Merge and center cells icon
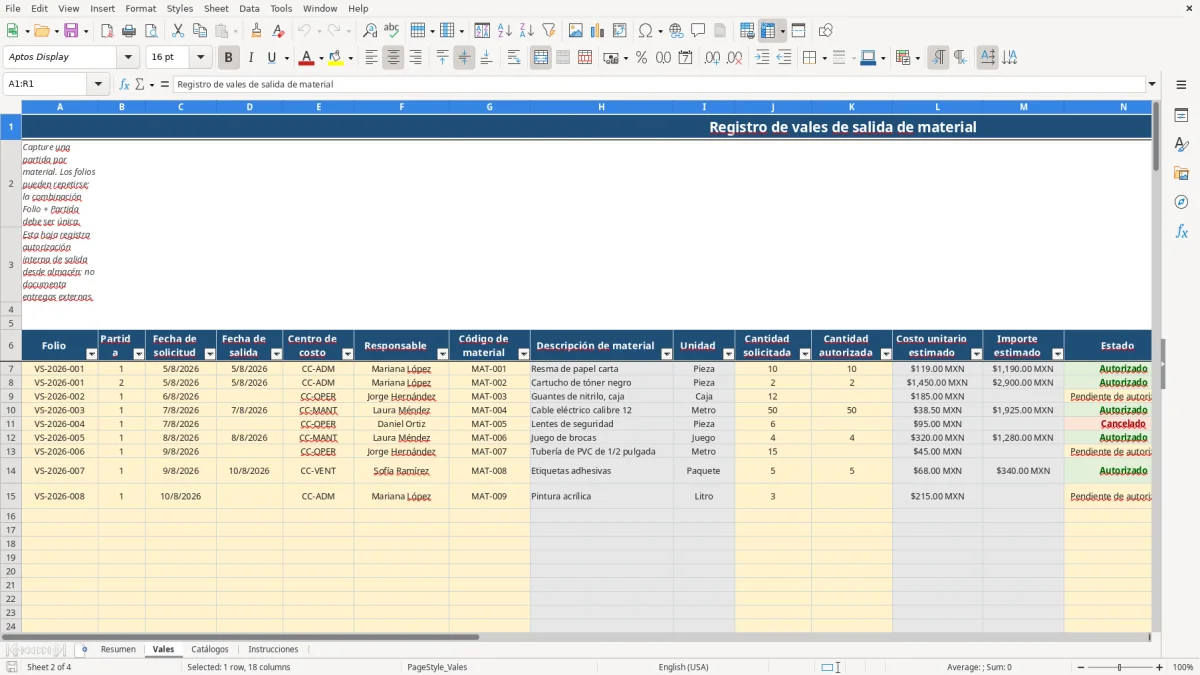The image size is (1200, 675). [541, 57]
